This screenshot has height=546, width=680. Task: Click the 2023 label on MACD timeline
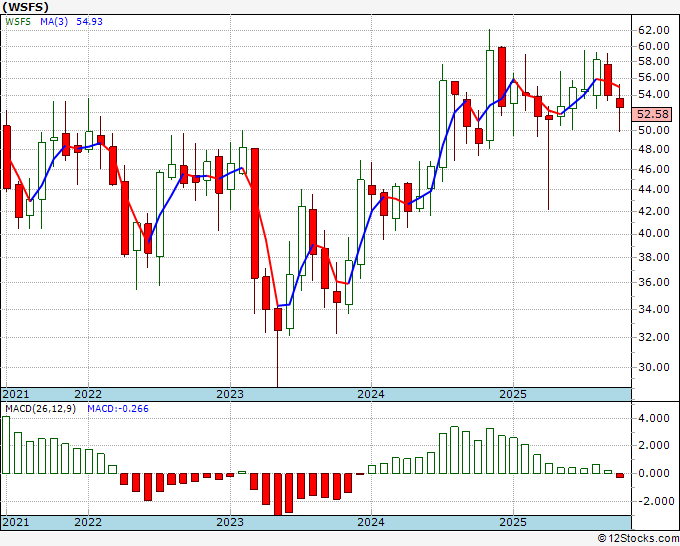230,522
